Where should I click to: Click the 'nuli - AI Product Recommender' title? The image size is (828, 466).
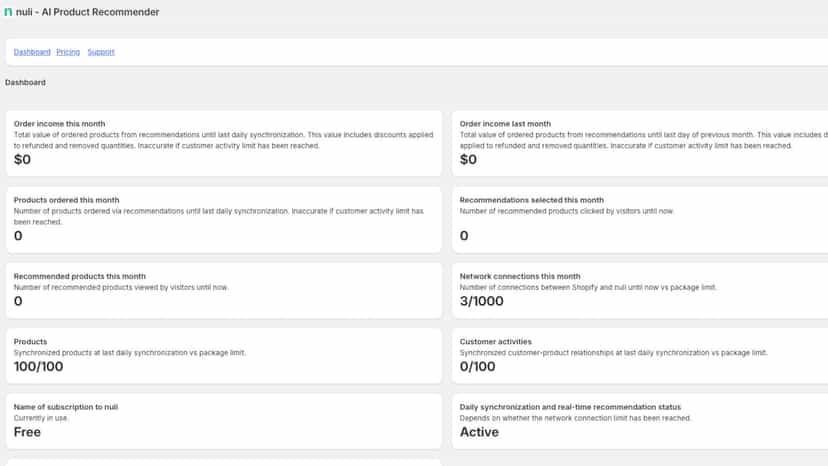[x=88, y=12]
